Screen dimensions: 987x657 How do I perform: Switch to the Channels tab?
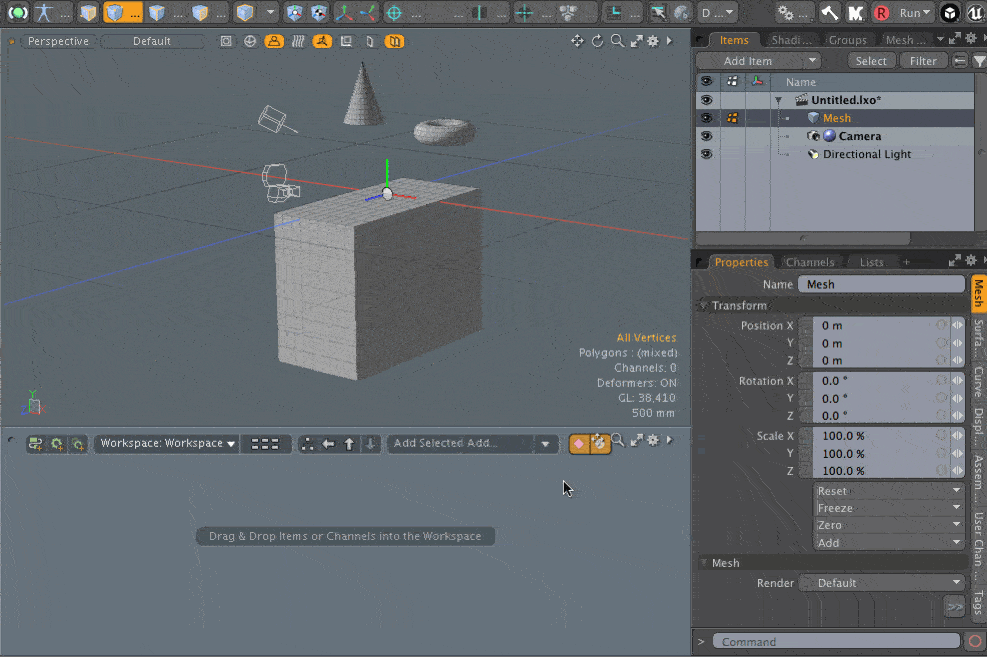[x=809, y=262]
